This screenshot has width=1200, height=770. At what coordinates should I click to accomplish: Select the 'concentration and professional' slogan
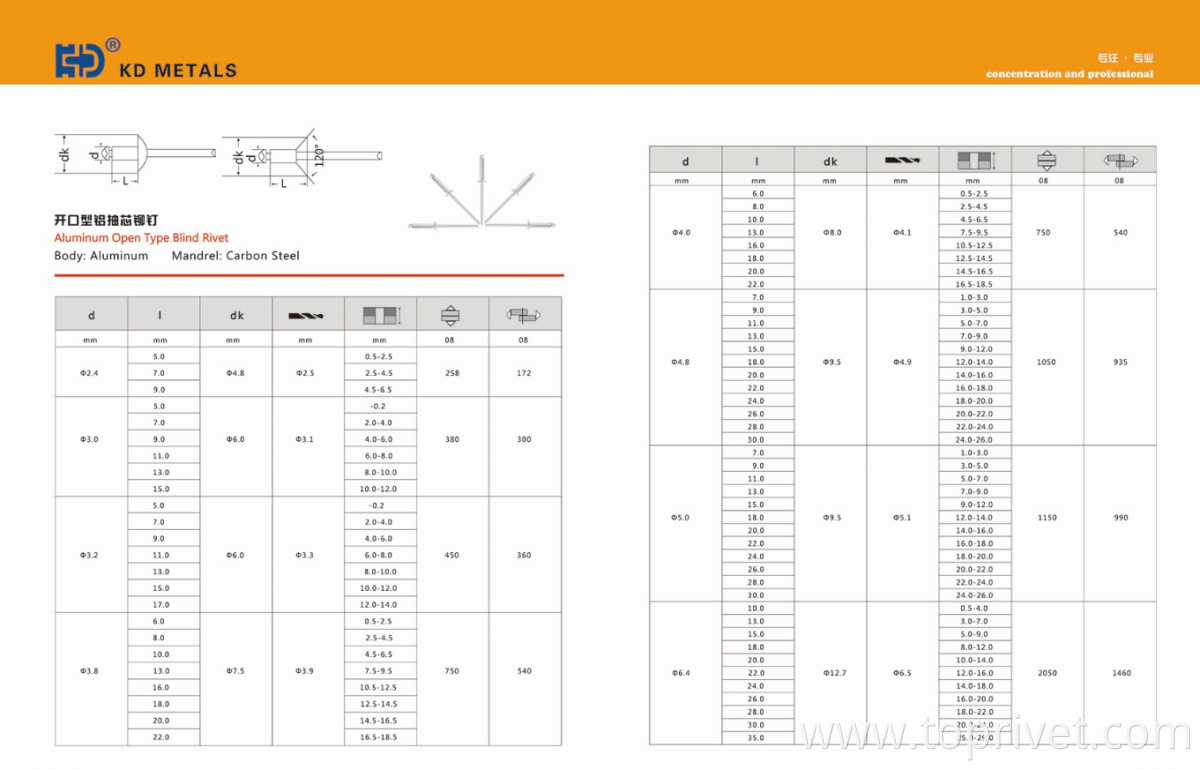(1069, 74)
